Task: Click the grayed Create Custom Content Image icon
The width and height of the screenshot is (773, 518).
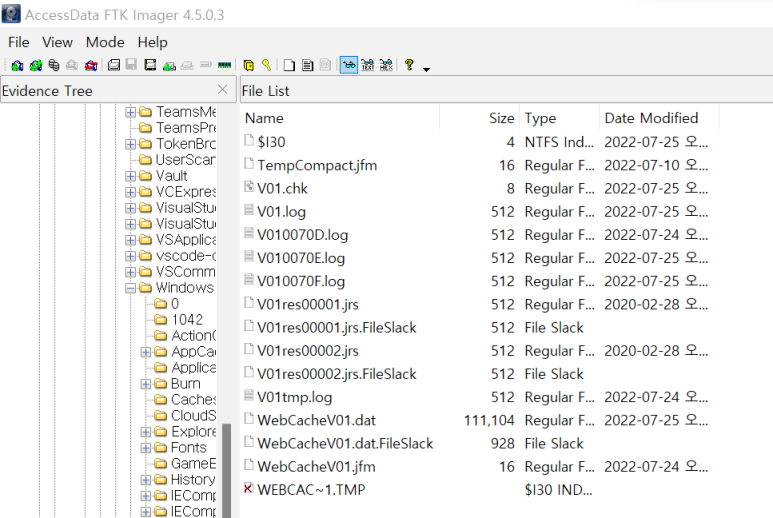Action: point(187,65)
